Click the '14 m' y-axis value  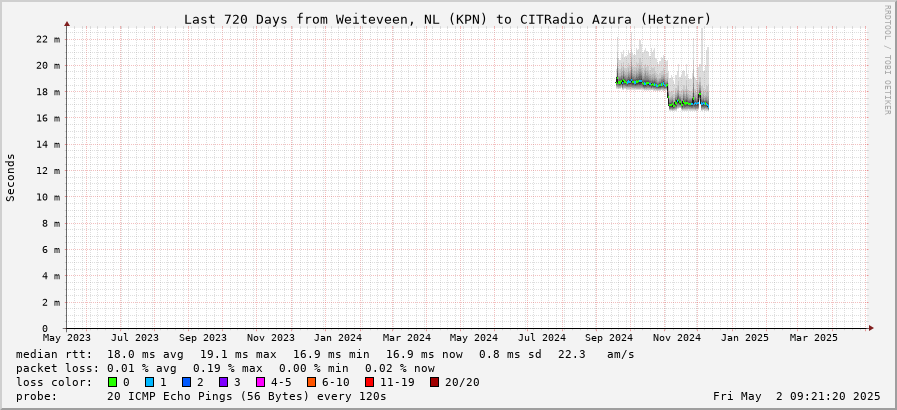click(48, 144)
